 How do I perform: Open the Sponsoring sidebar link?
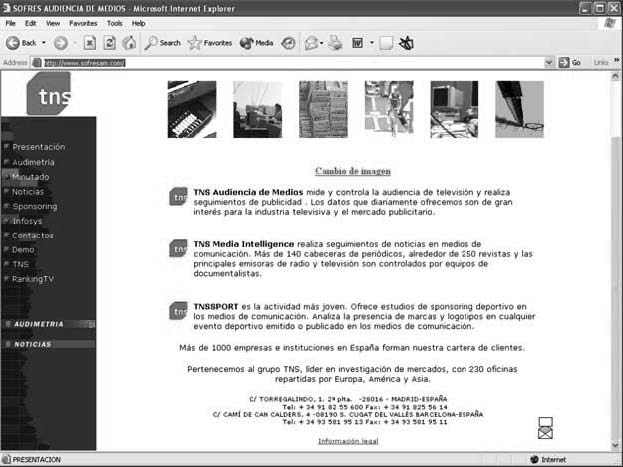click(34, 206)
